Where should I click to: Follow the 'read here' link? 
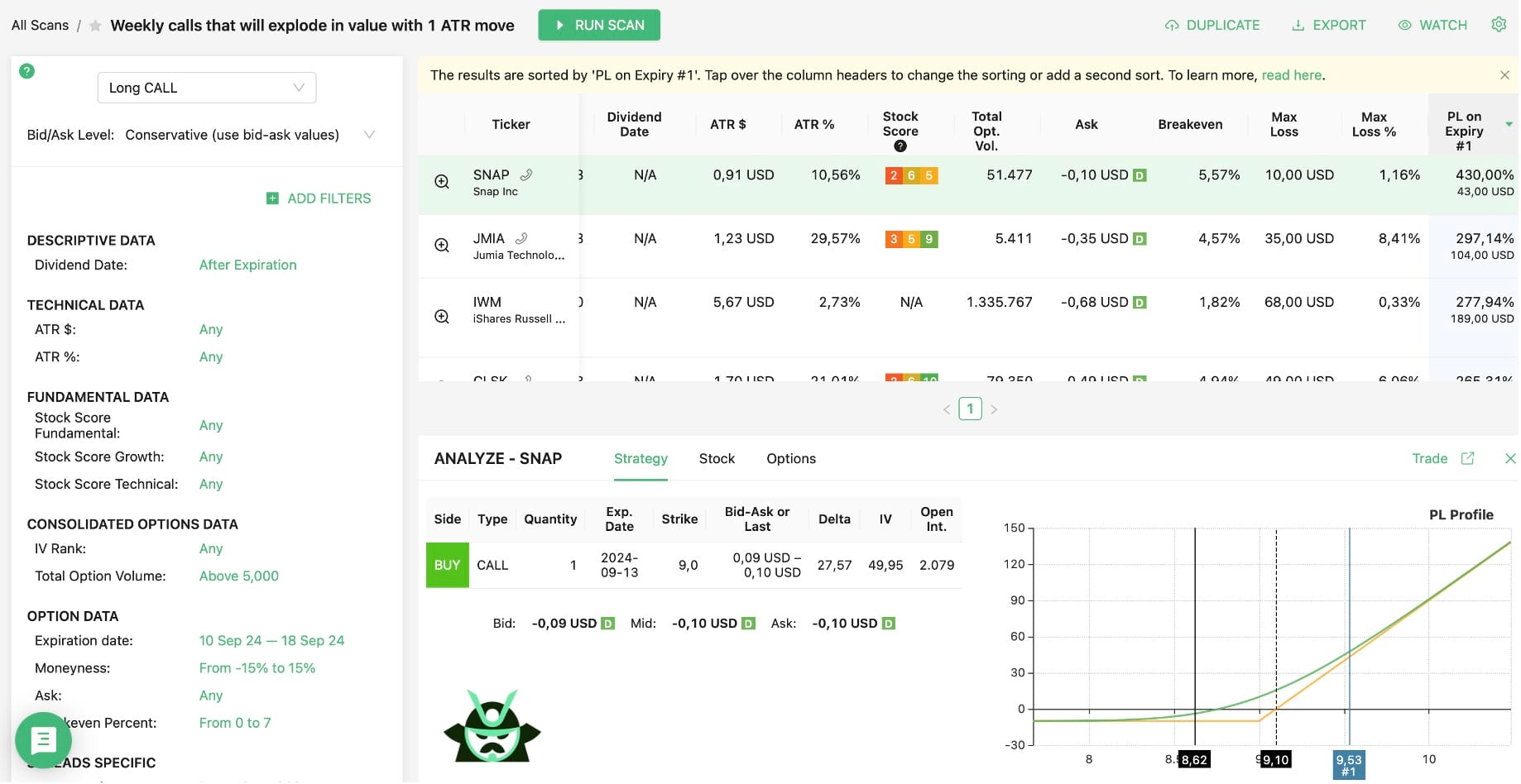[x=1291, y=75]
